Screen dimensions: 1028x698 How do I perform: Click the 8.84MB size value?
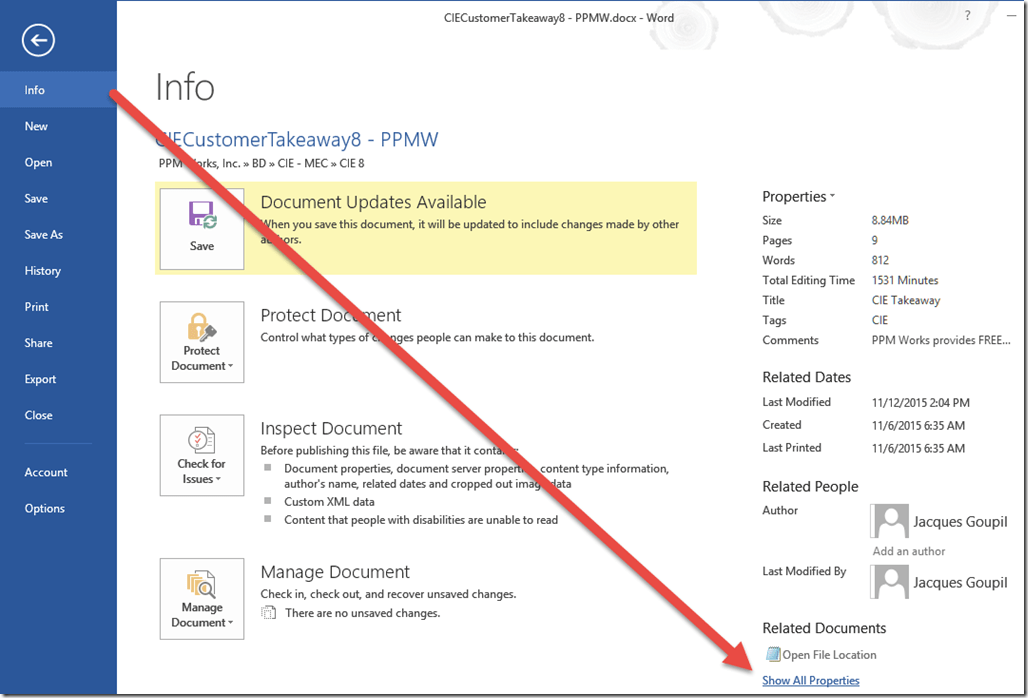[x=890, y=220]
